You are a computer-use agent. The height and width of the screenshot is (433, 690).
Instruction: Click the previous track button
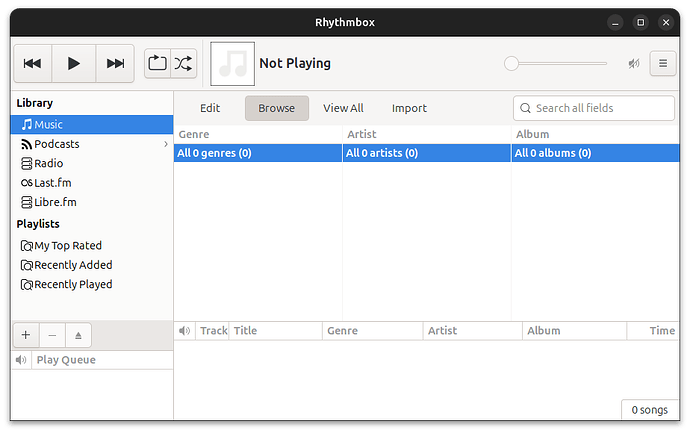(32, 63)
